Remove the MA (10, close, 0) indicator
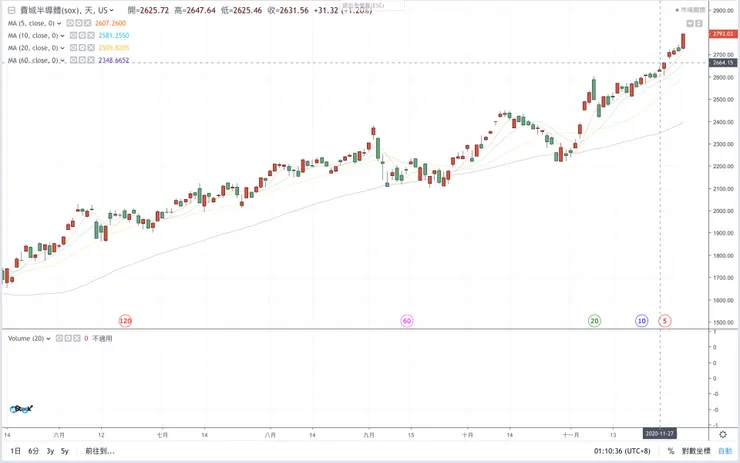 coord(91,35)
